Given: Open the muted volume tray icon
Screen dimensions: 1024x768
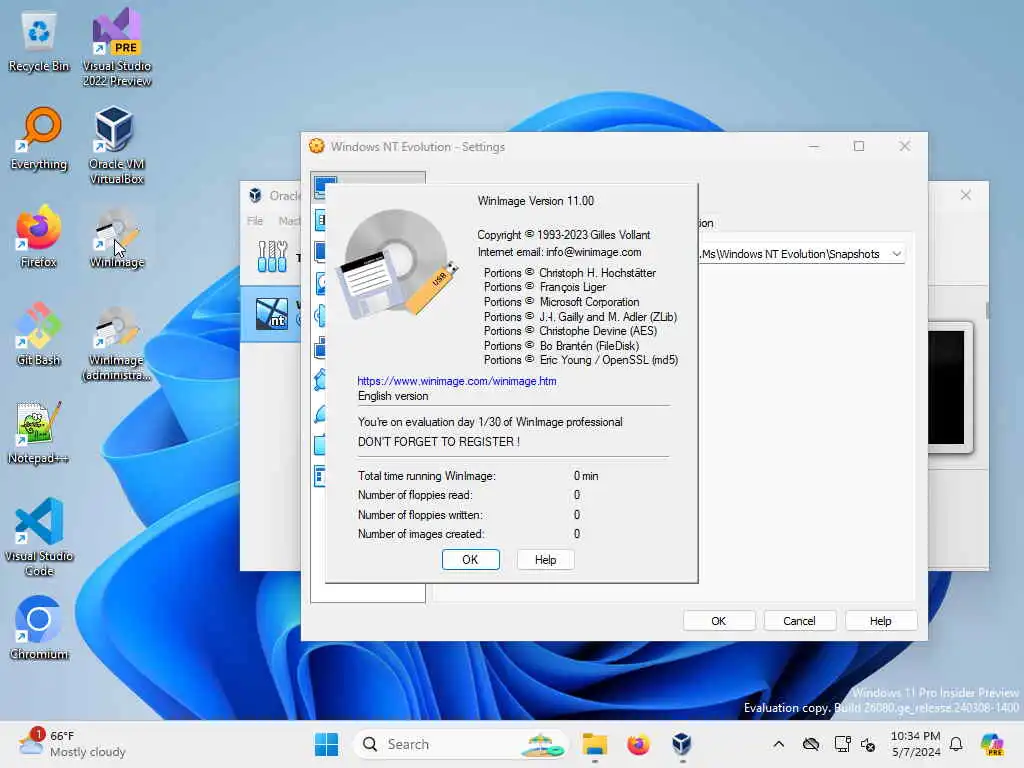Looking at the screenshot, I should (868, 744).
